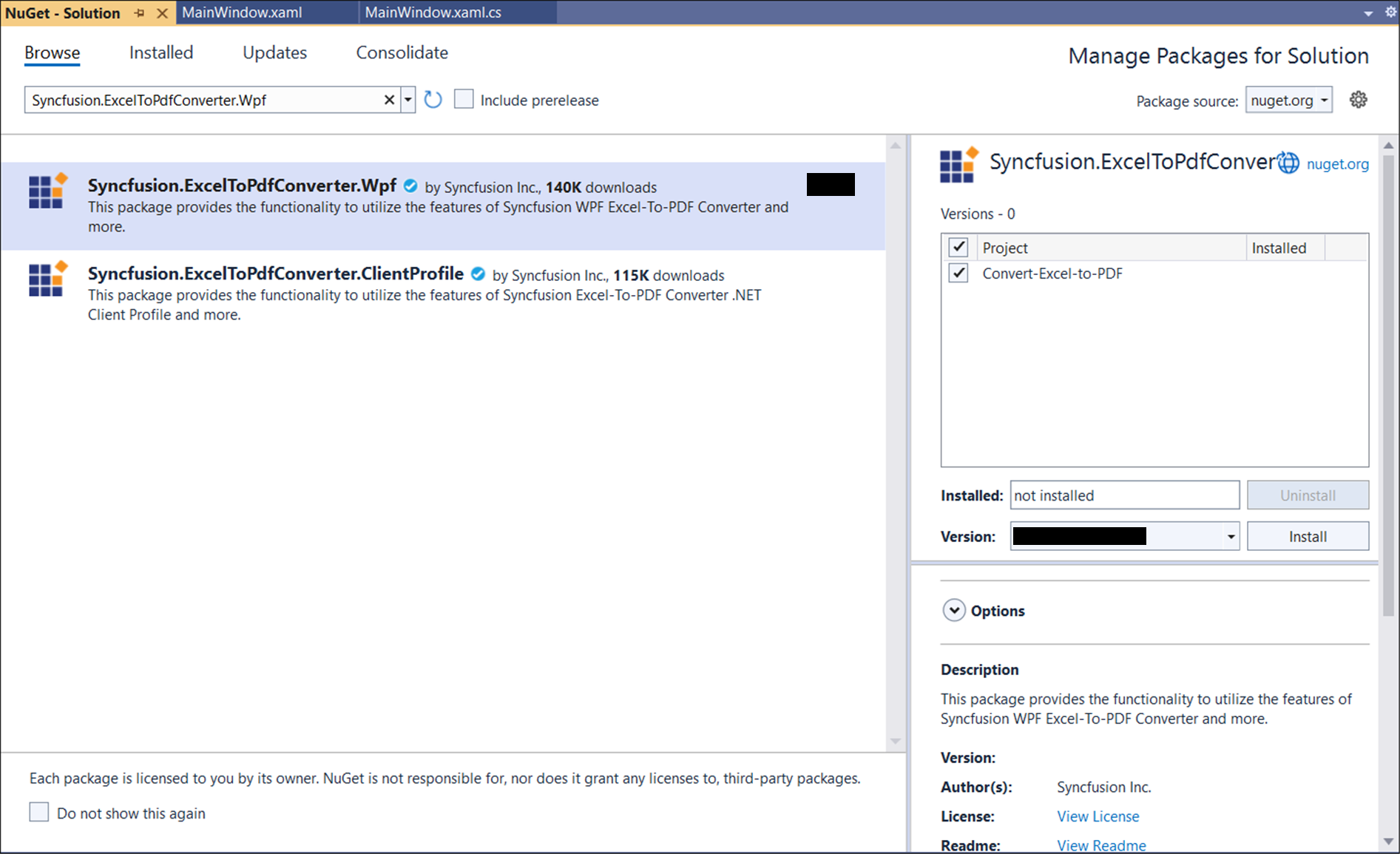Click the Installed column header
This screenshot has height=854, width=1400.
(x=1285, y=248)
